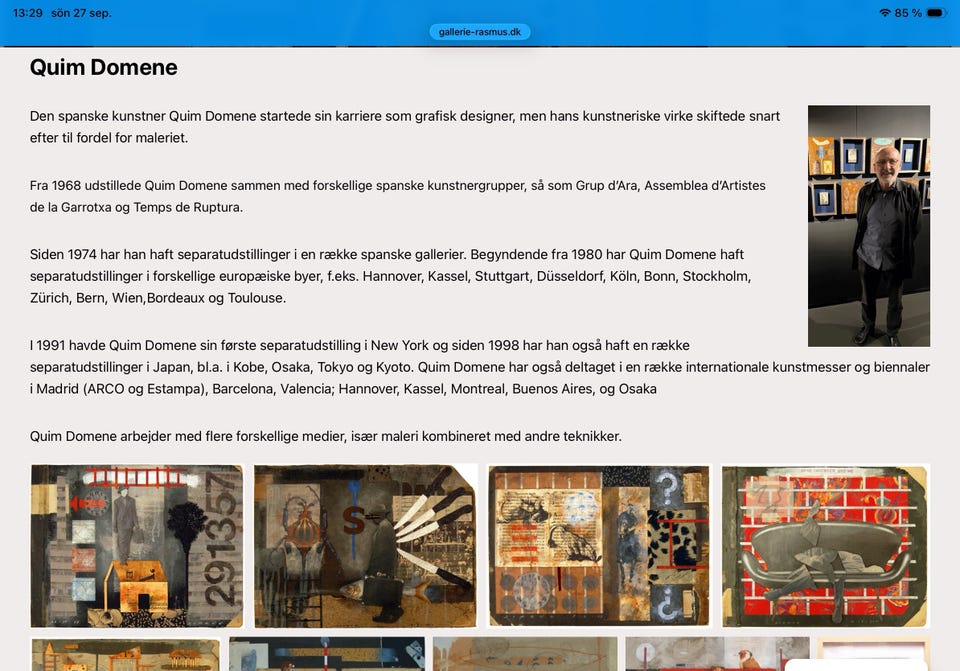Tap the Wi-Fi status icon

(x=885, y=13)
